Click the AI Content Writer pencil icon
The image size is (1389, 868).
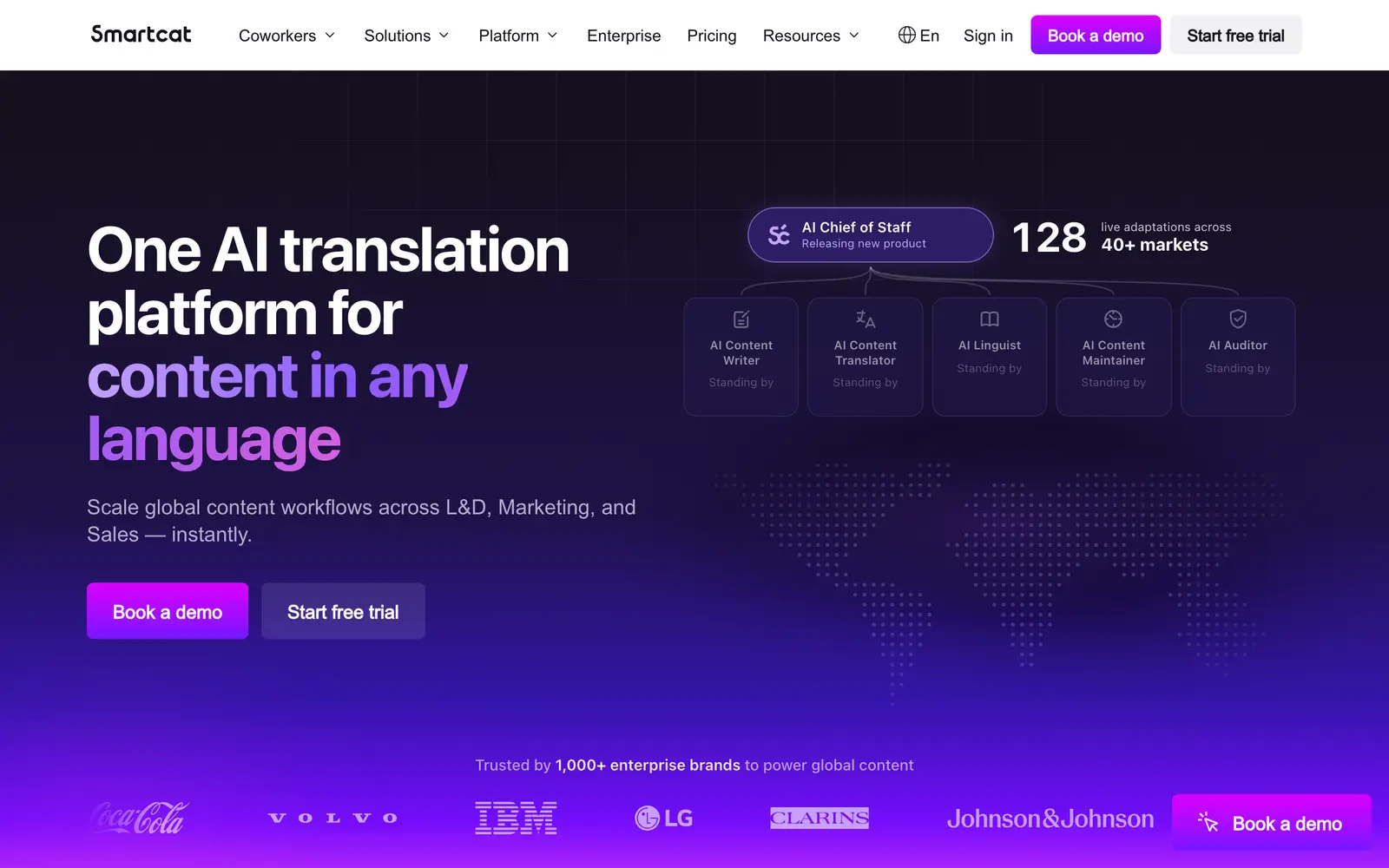point(741,319)
